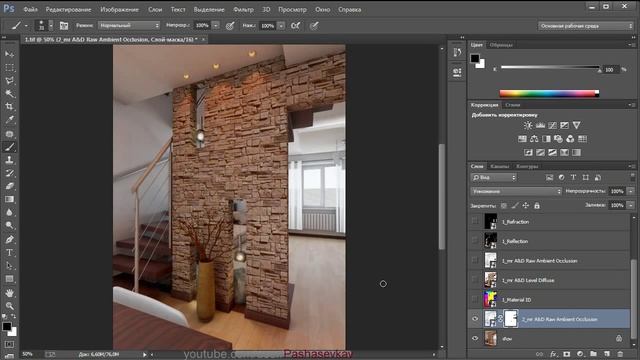
Task: Add layer mask icon in Layers panel
Action: [x=567, y=354]
